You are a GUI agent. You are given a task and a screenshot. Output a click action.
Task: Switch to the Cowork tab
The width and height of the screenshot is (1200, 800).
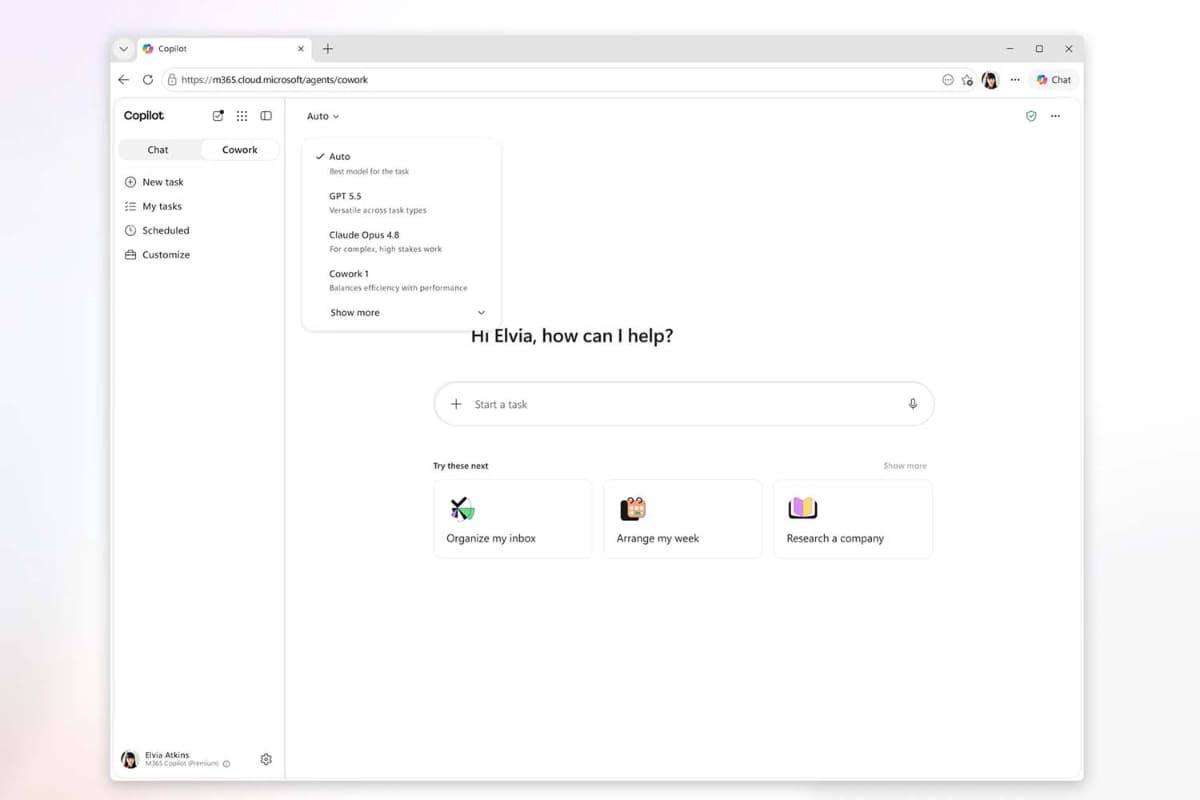[240, 150]
